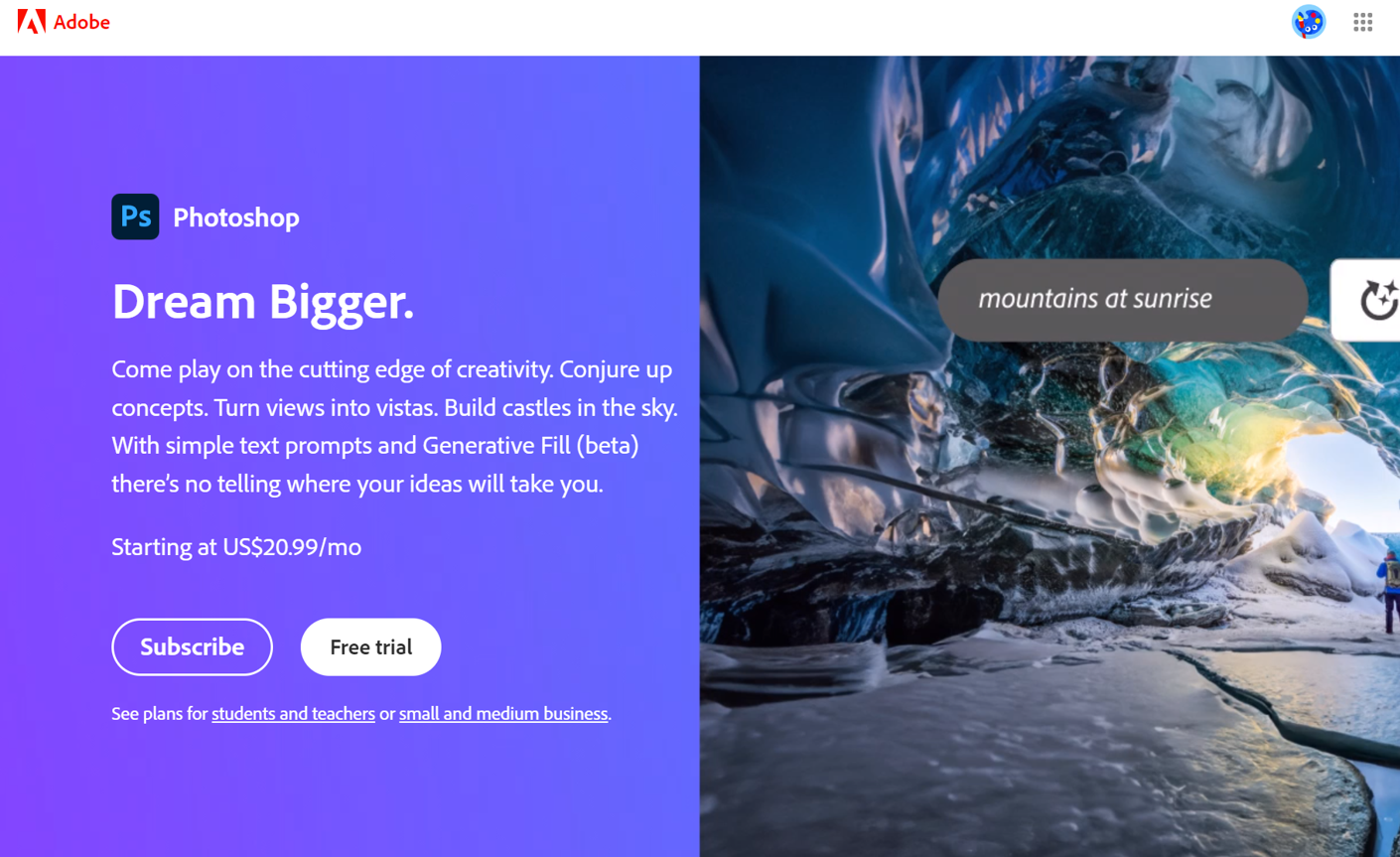
Task: Click the Subscribe button
Action: [x=192, y=646]
